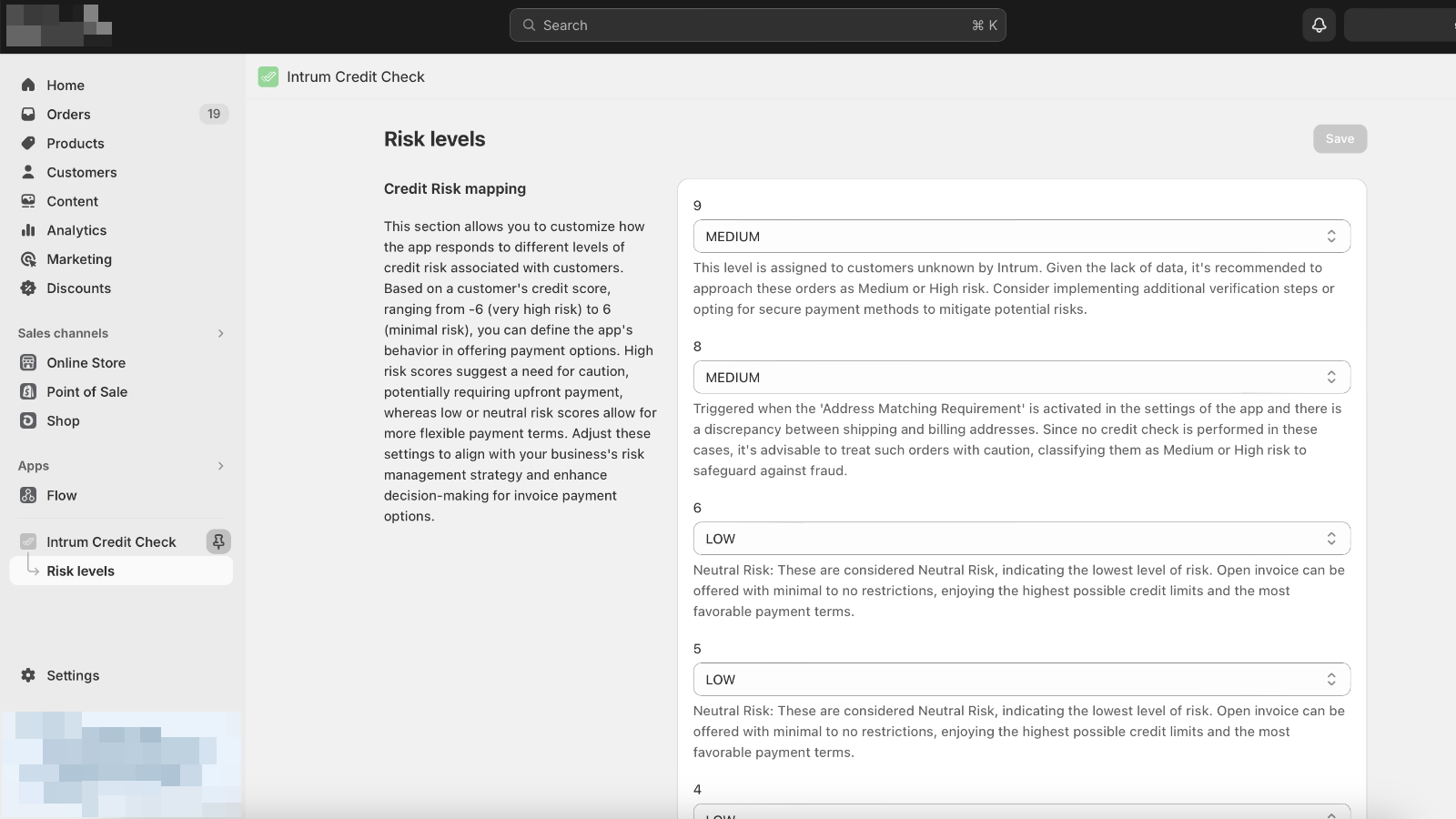This screenshot has height=819, width=1456.
Task: Expand the Apps section chevron
Action: point(220,466)
